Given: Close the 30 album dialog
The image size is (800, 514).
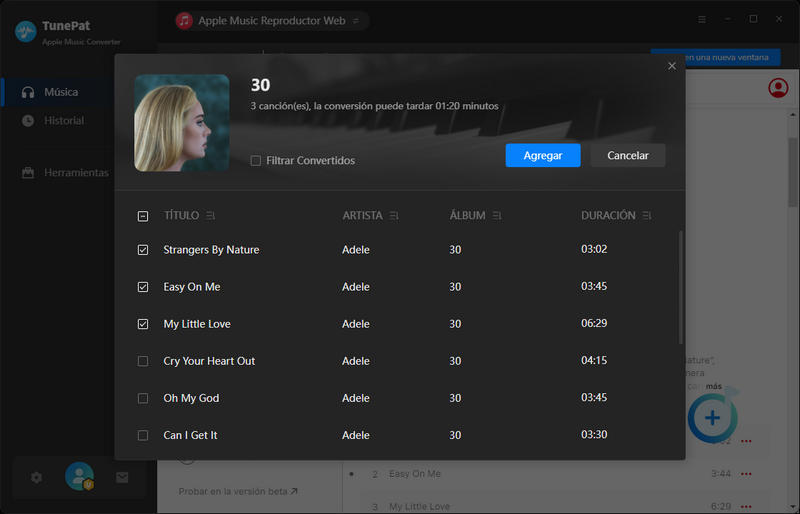Looking at the screenshot, I should click(x=672, y=66).
